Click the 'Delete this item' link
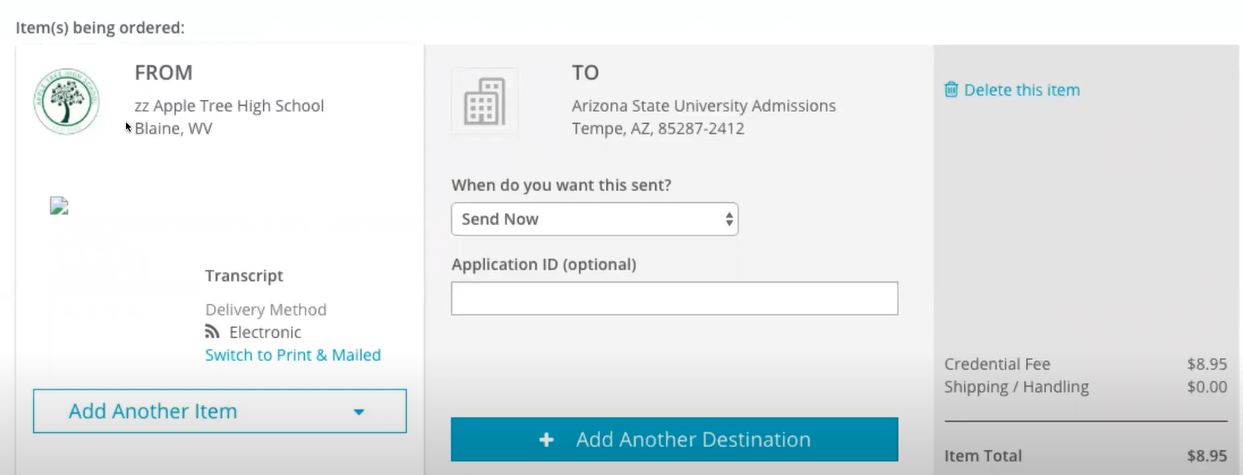The image size is (1243, 475). click(1021, 90)
